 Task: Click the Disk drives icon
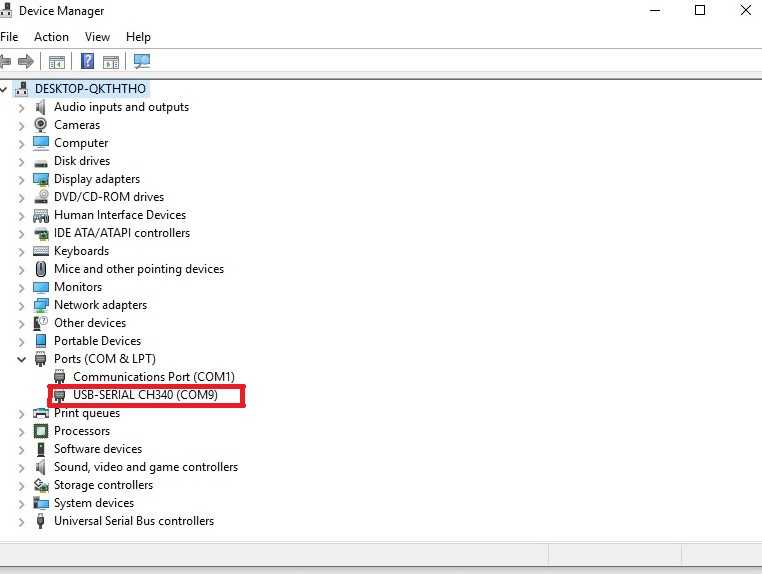[41, 162]
